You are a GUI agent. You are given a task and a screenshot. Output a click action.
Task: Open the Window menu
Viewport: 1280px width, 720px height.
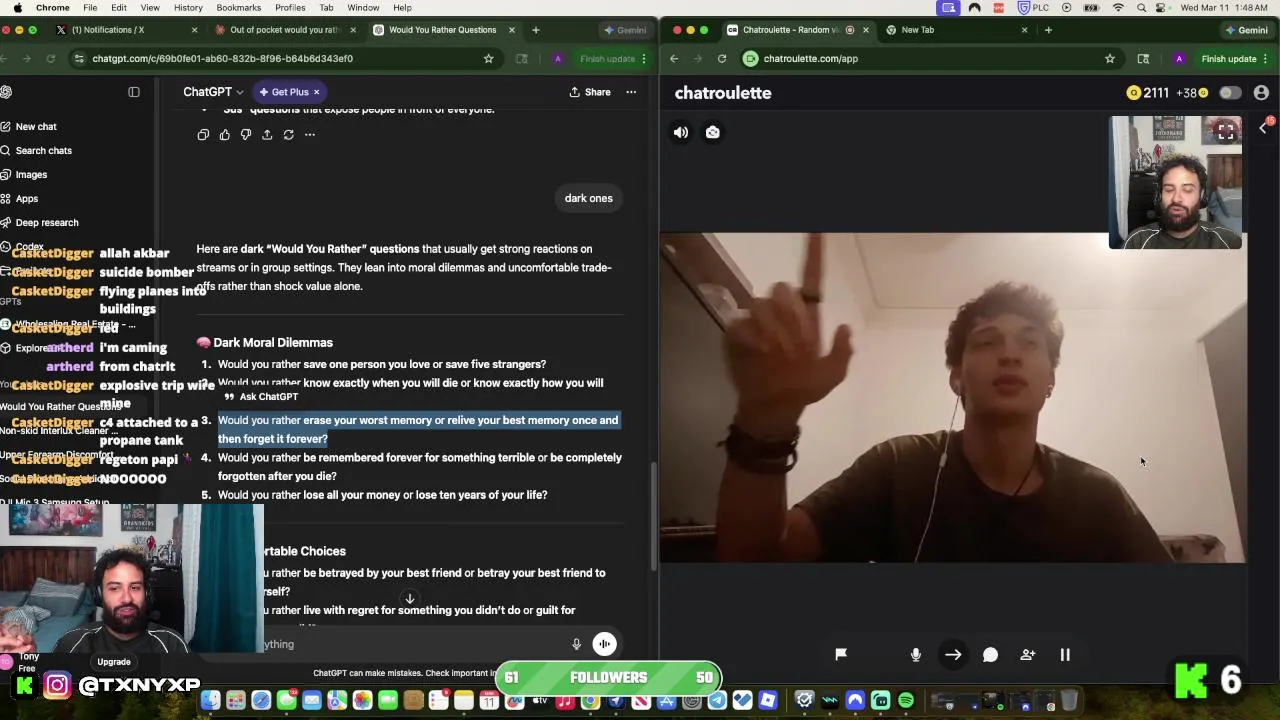pos(363,8)
